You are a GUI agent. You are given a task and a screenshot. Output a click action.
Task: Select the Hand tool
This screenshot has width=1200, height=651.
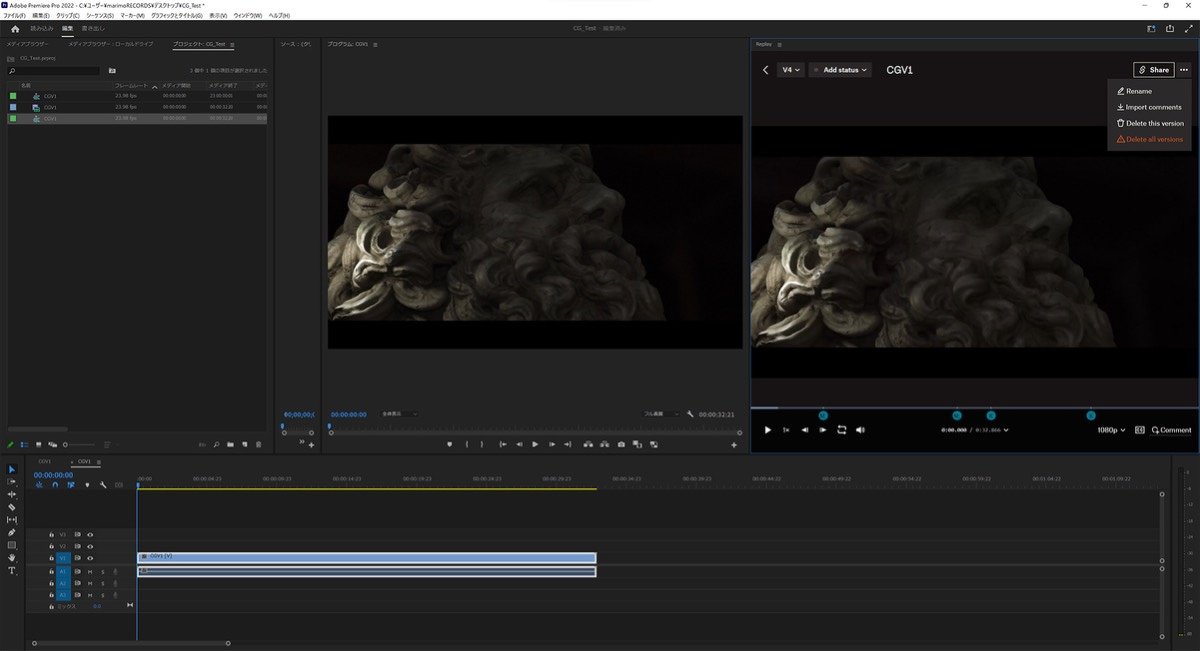(x=12, y=558)
